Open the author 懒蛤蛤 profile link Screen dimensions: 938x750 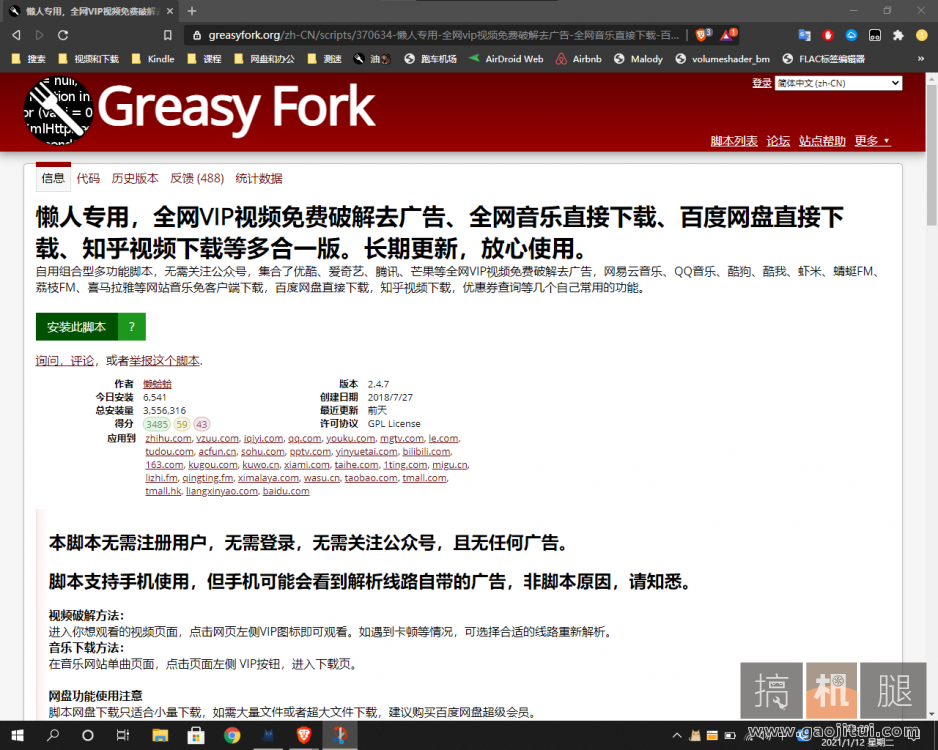point(157,384)
